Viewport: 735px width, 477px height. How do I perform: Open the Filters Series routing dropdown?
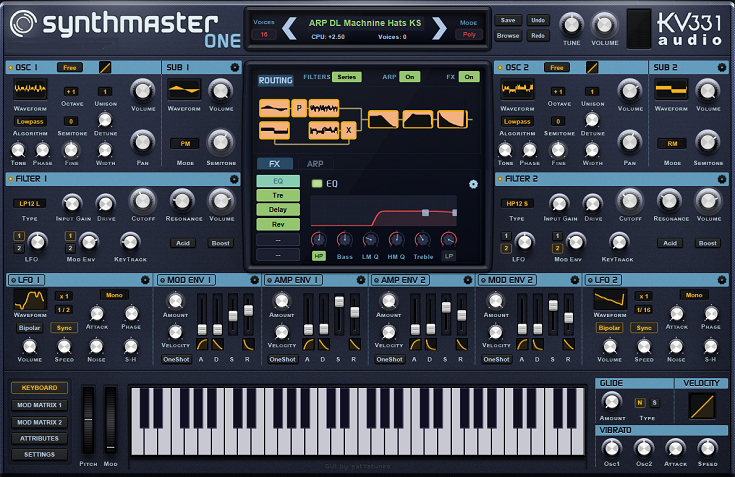(x=346, y=77)
